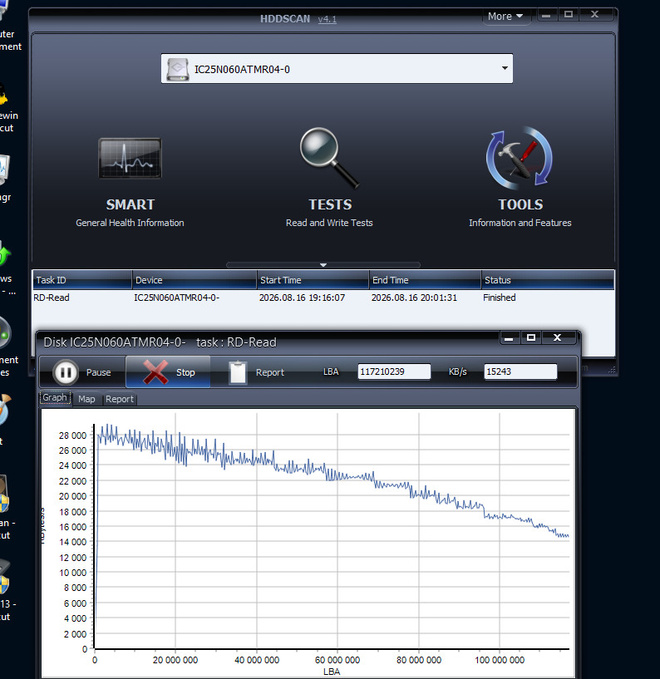Viewport: 660px width, 679px height.
Task: Switch to the Map tab
Action: point(87,399)
